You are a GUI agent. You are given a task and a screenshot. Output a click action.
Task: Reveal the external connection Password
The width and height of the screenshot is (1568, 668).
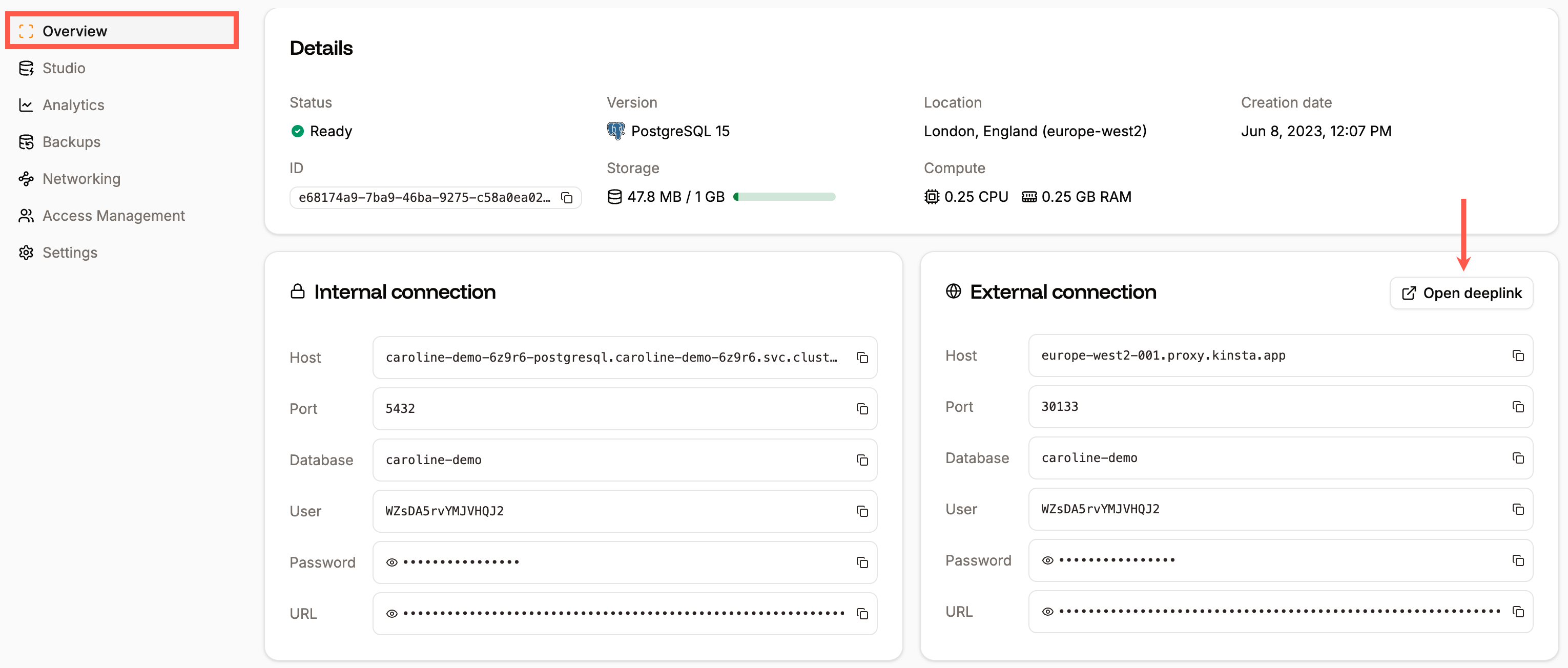coord(1047,560)
